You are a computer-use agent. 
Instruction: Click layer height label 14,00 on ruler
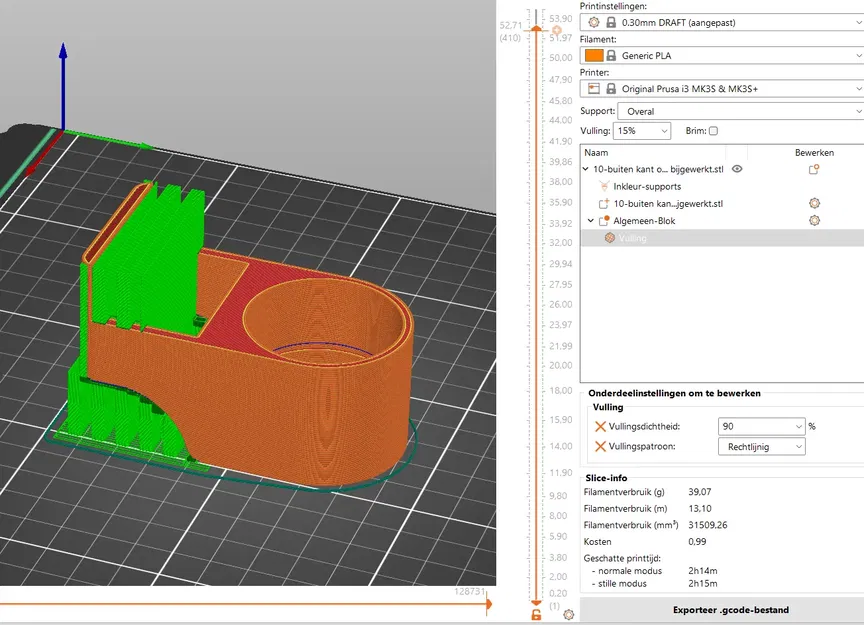tap(560, 446)
